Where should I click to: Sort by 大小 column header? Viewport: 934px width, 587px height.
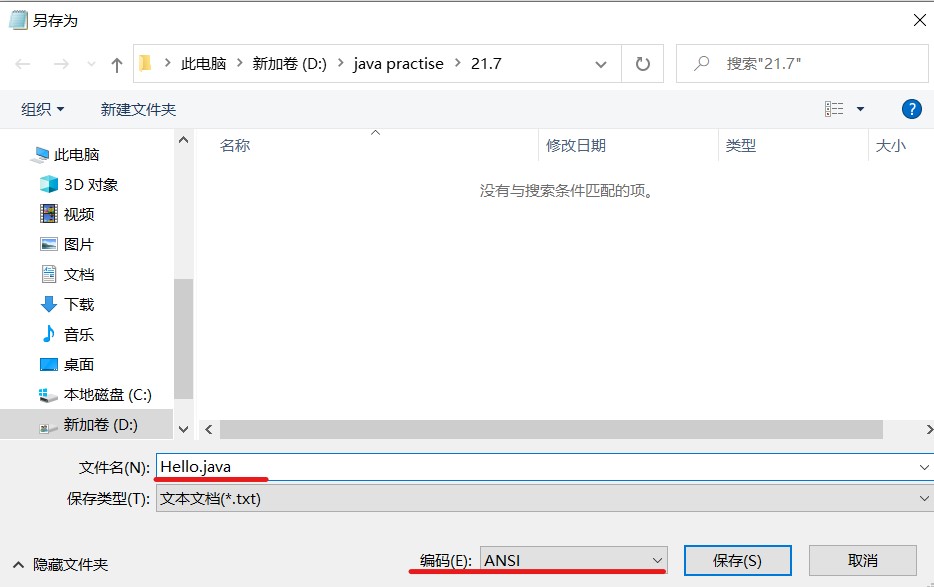pos(891,145)
